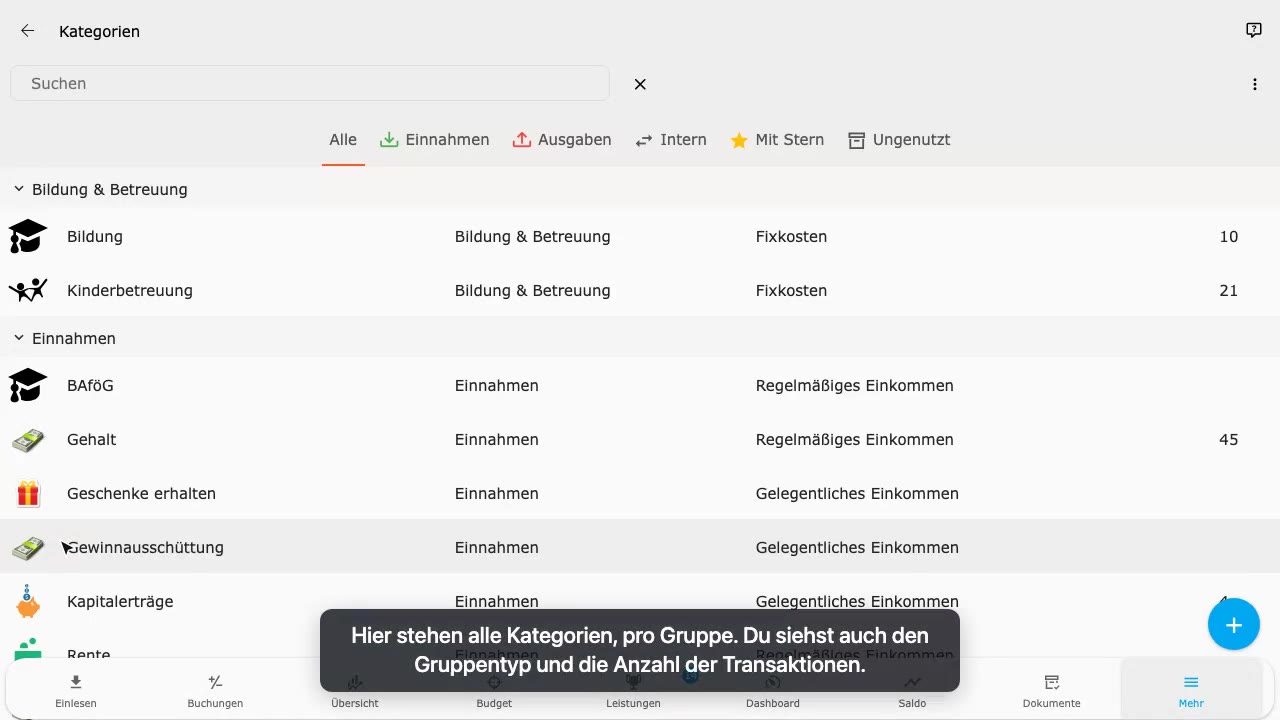Screen dimensions: 1280x720
Task: Select the Kinderbetreuung category name
Action: click(x=130, y=291)
